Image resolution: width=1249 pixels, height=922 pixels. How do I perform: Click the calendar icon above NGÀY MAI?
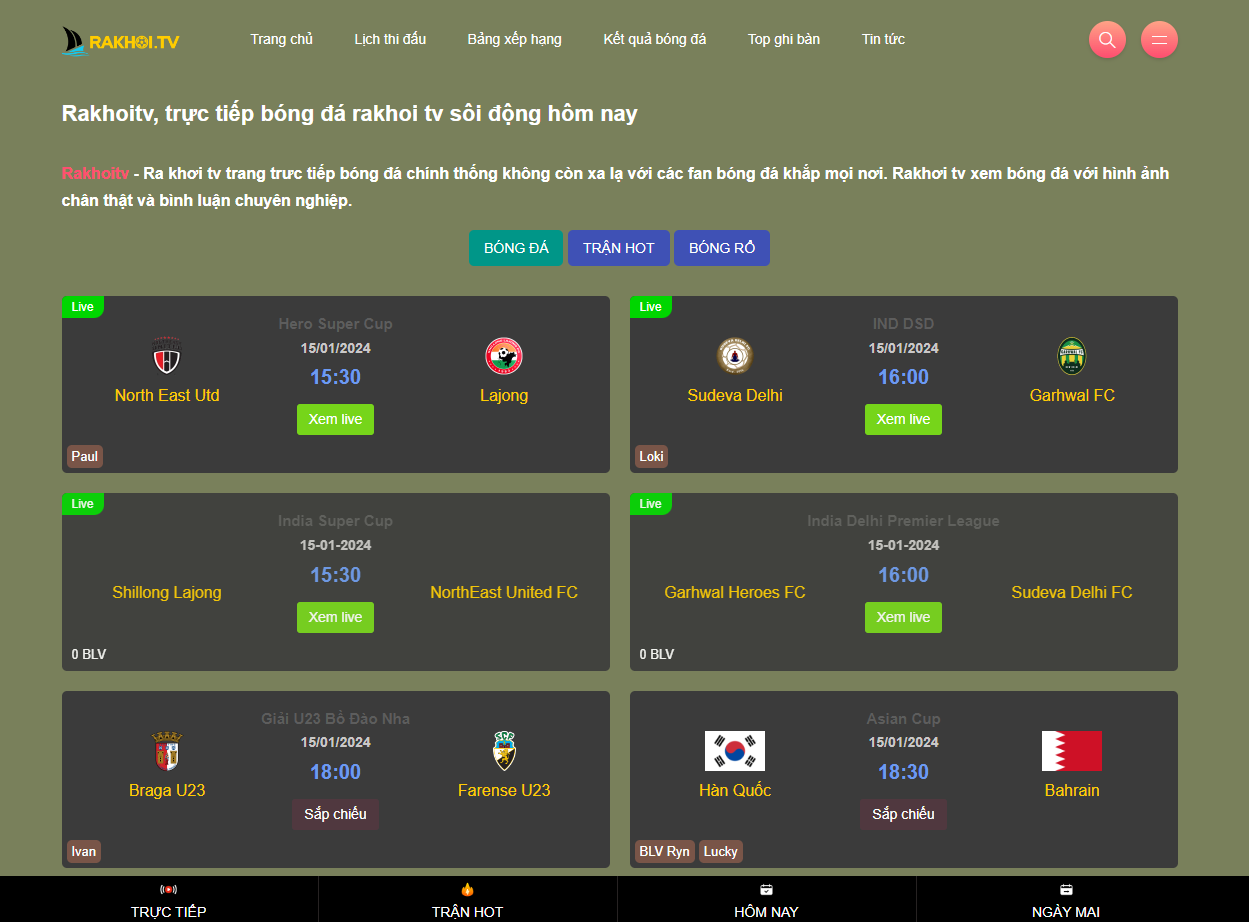point(1066,889)
